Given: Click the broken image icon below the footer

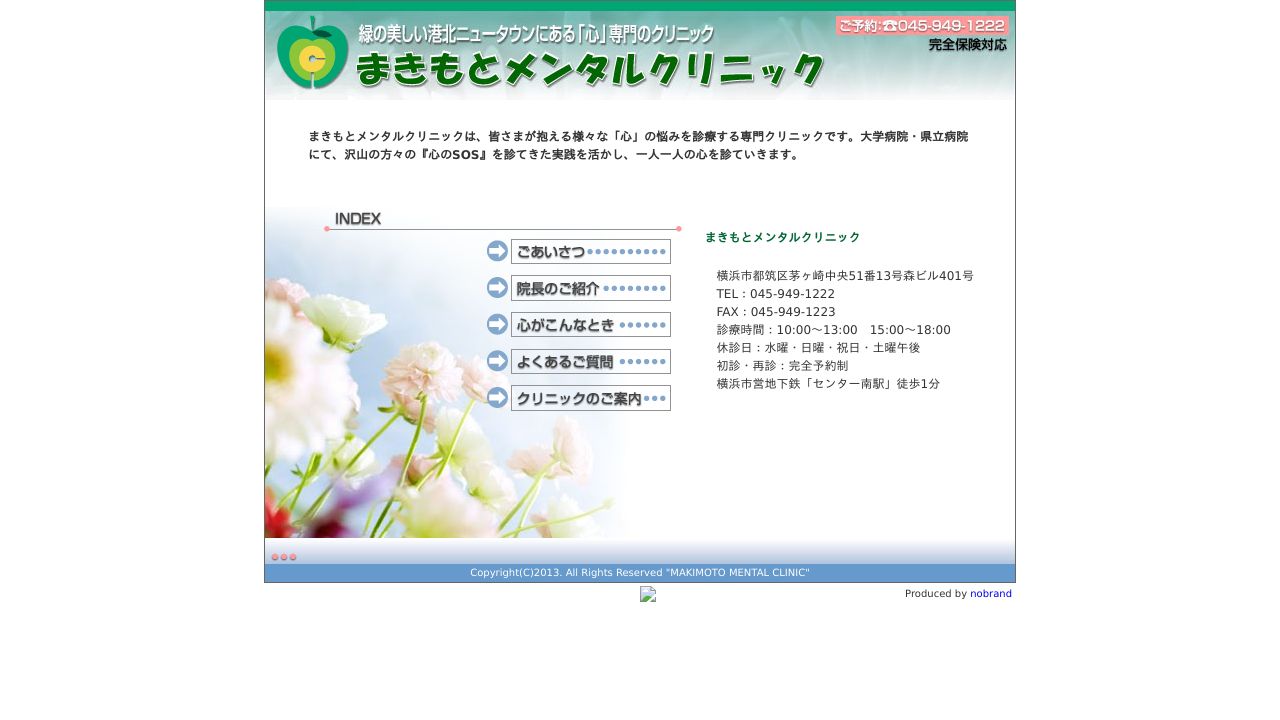Looking at the screenshot, I should coord(648,594).
